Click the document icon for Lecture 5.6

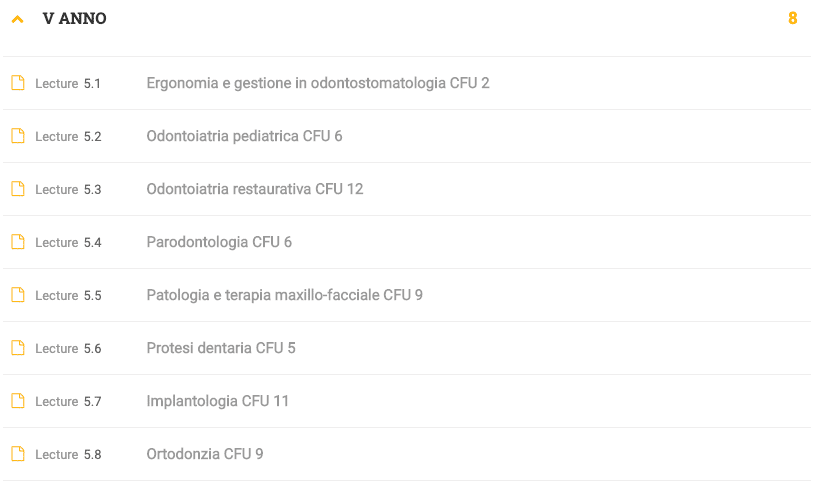pyautogui.click(x=18, y=348)
